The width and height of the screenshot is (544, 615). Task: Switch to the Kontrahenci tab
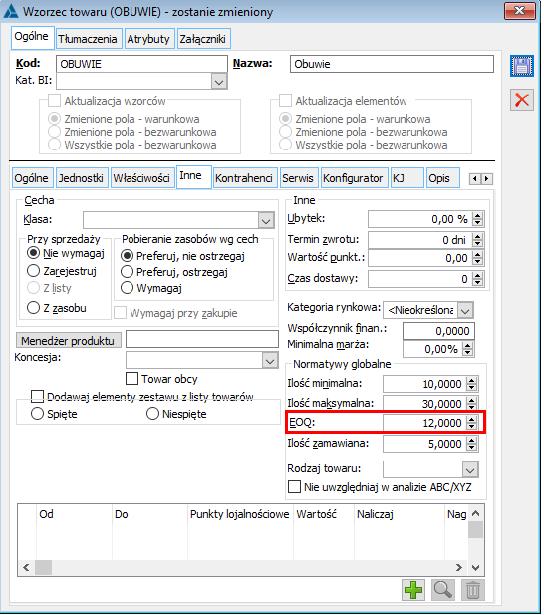[244, 178]
